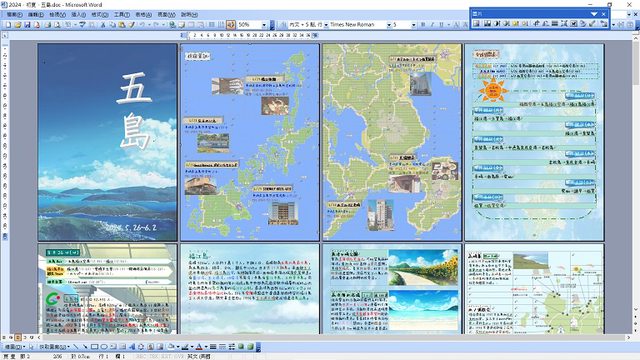Select the Rectangle shape tool in the Drawing toolbar

tap(94, 347)
